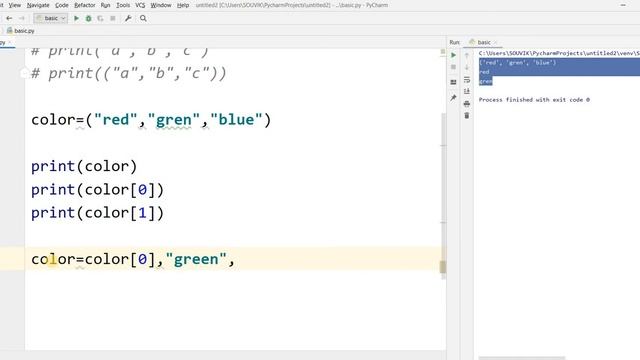Image resolution: width=640 pixels, height=360 pixels.
Task: Run the basic configuration from the main toolbar
Action: pyautogui.click(x=76, y=18)
